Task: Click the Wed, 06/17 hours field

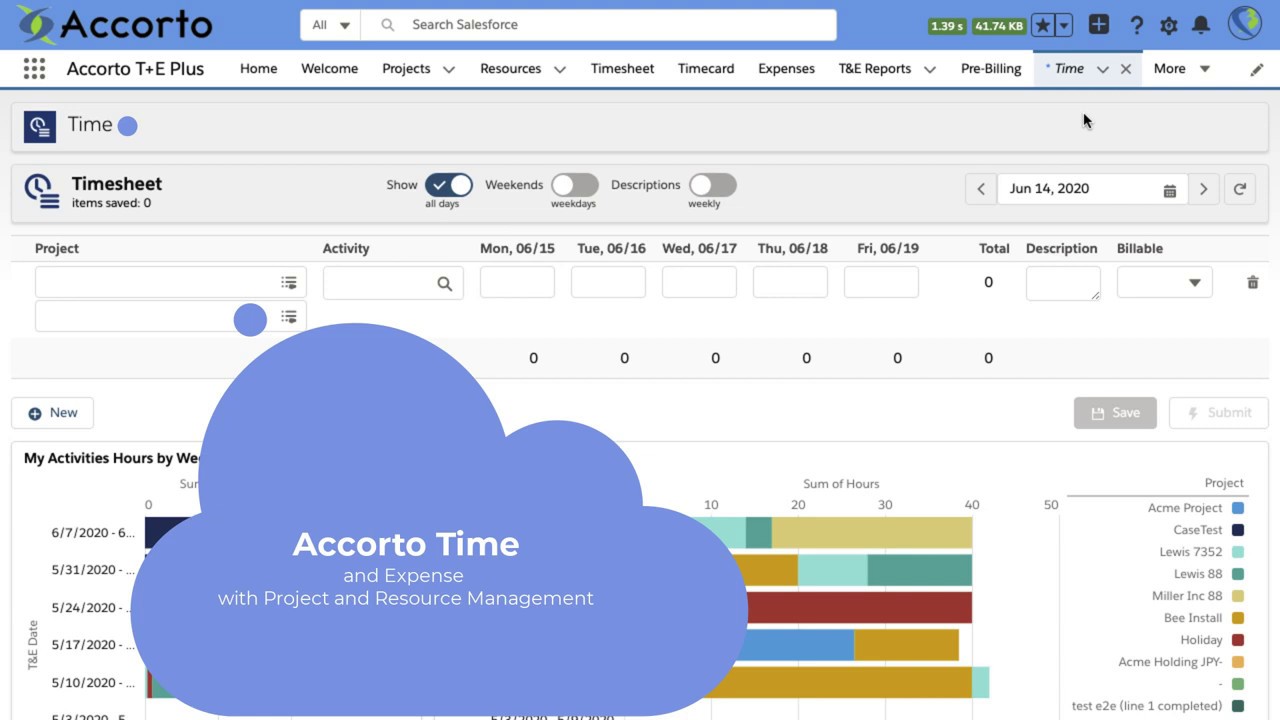Action: [x=699, y=283]
